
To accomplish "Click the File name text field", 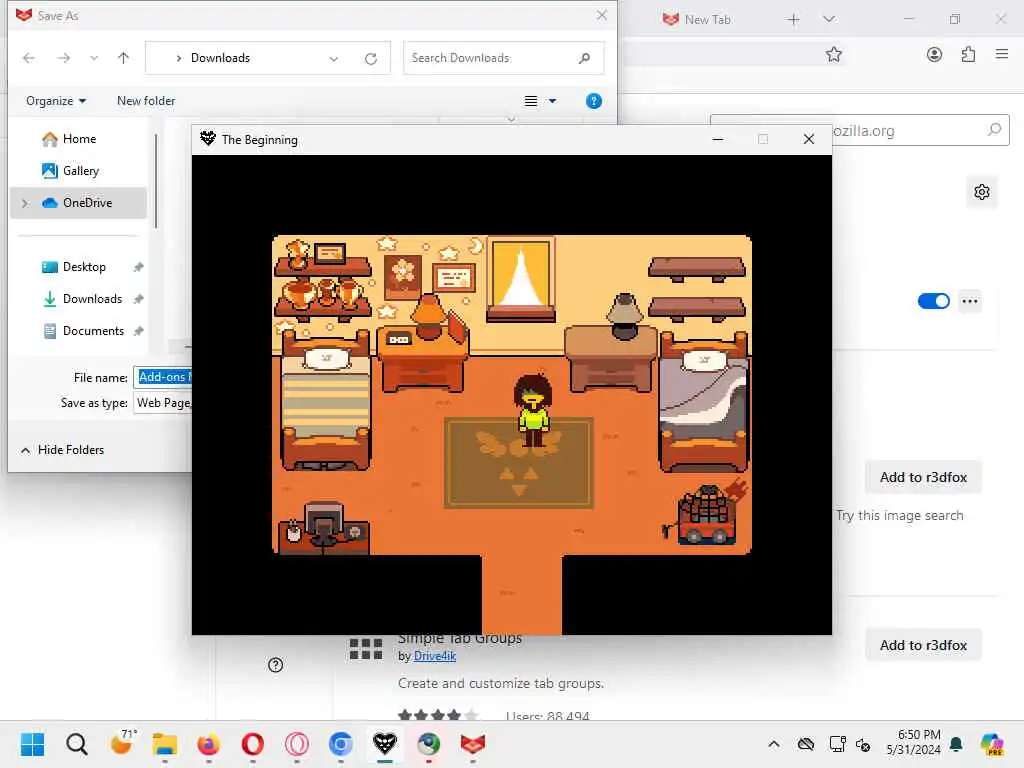I will coord(163,377).
